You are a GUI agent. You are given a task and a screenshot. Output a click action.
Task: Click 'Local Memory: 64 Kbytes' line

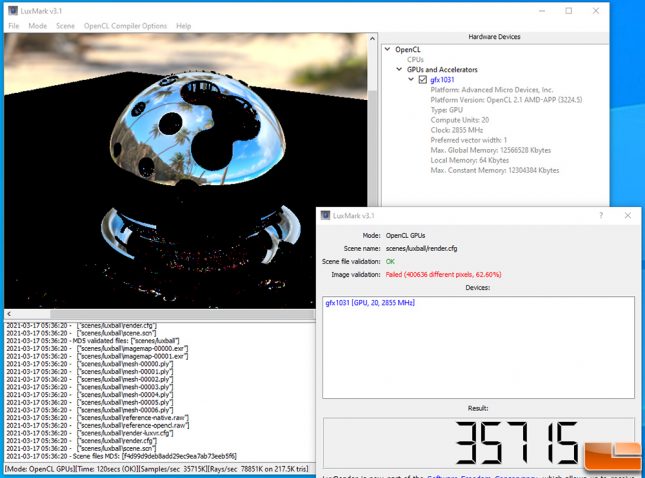[x=469, y=160]
